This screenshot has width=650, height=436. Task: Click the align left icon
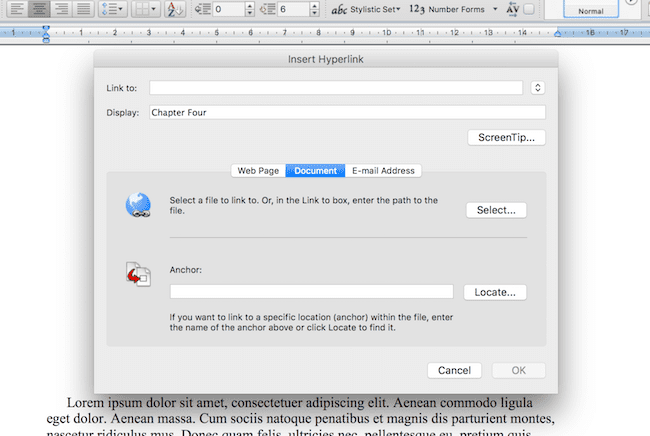17,9
